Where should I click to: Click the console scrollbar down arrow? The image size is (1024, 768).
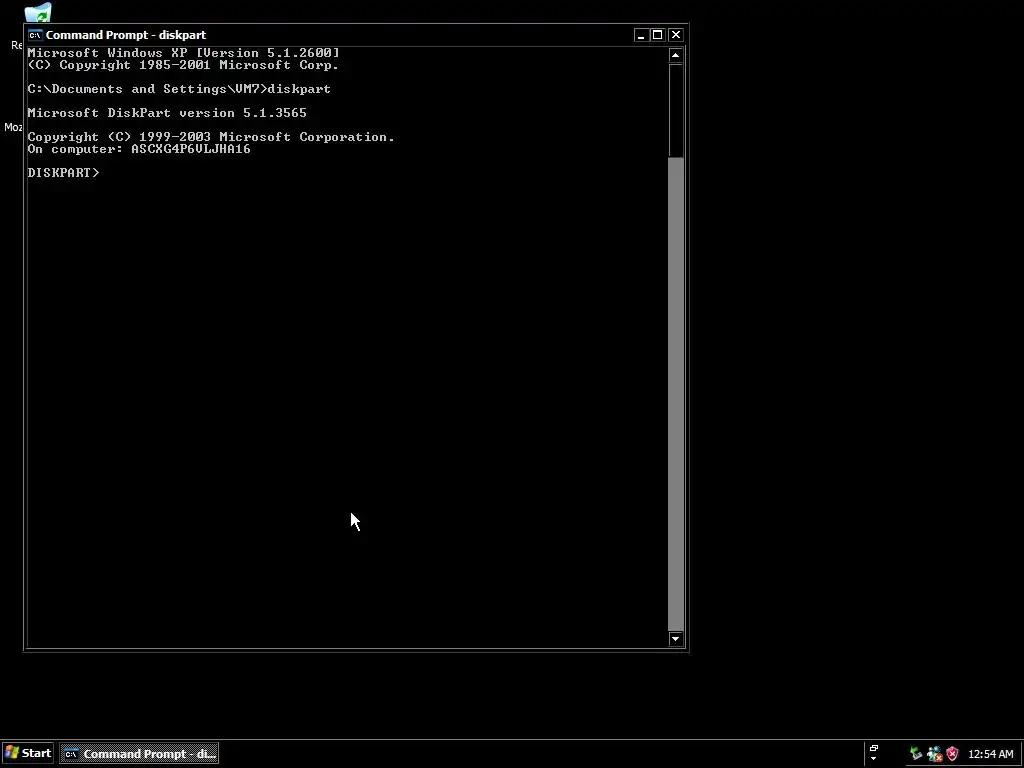tap(675, 639)
